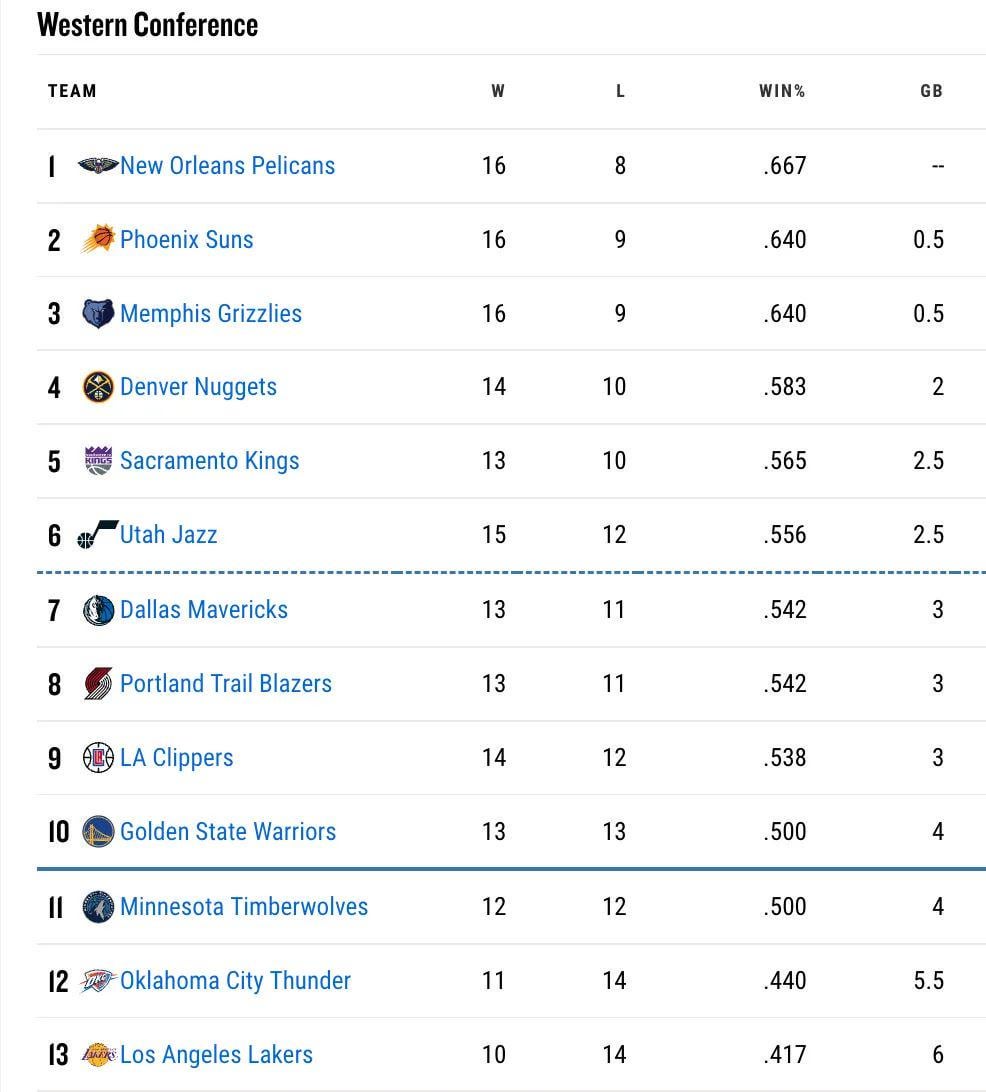
Task: Click the Utah Jazz note logo
Action: tap(98, 535)
